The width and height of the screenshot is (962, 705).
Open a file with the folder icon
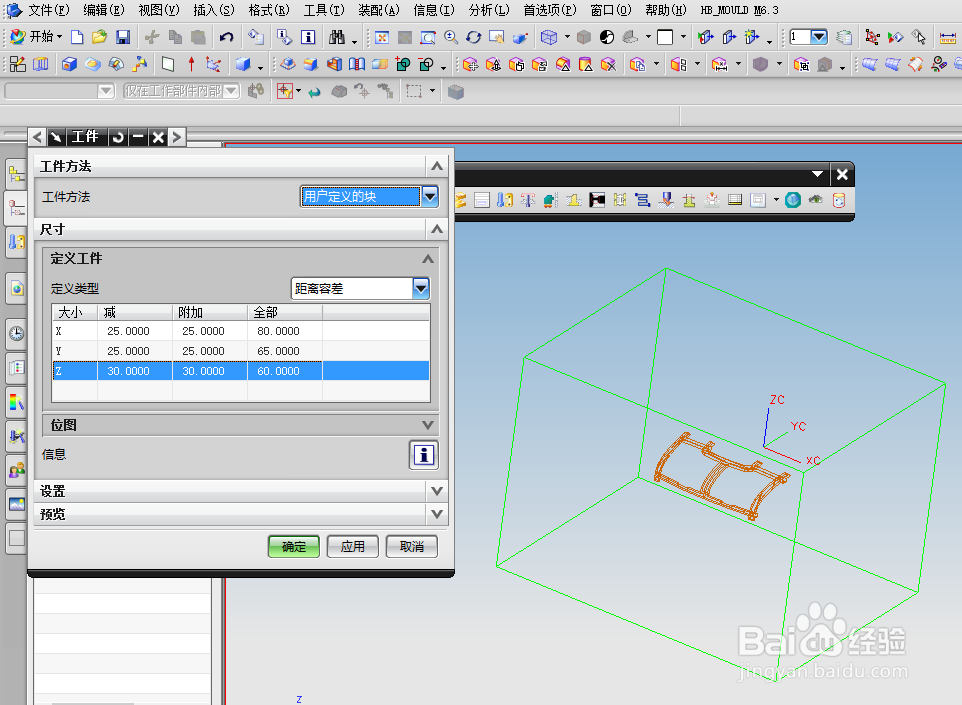99,37
